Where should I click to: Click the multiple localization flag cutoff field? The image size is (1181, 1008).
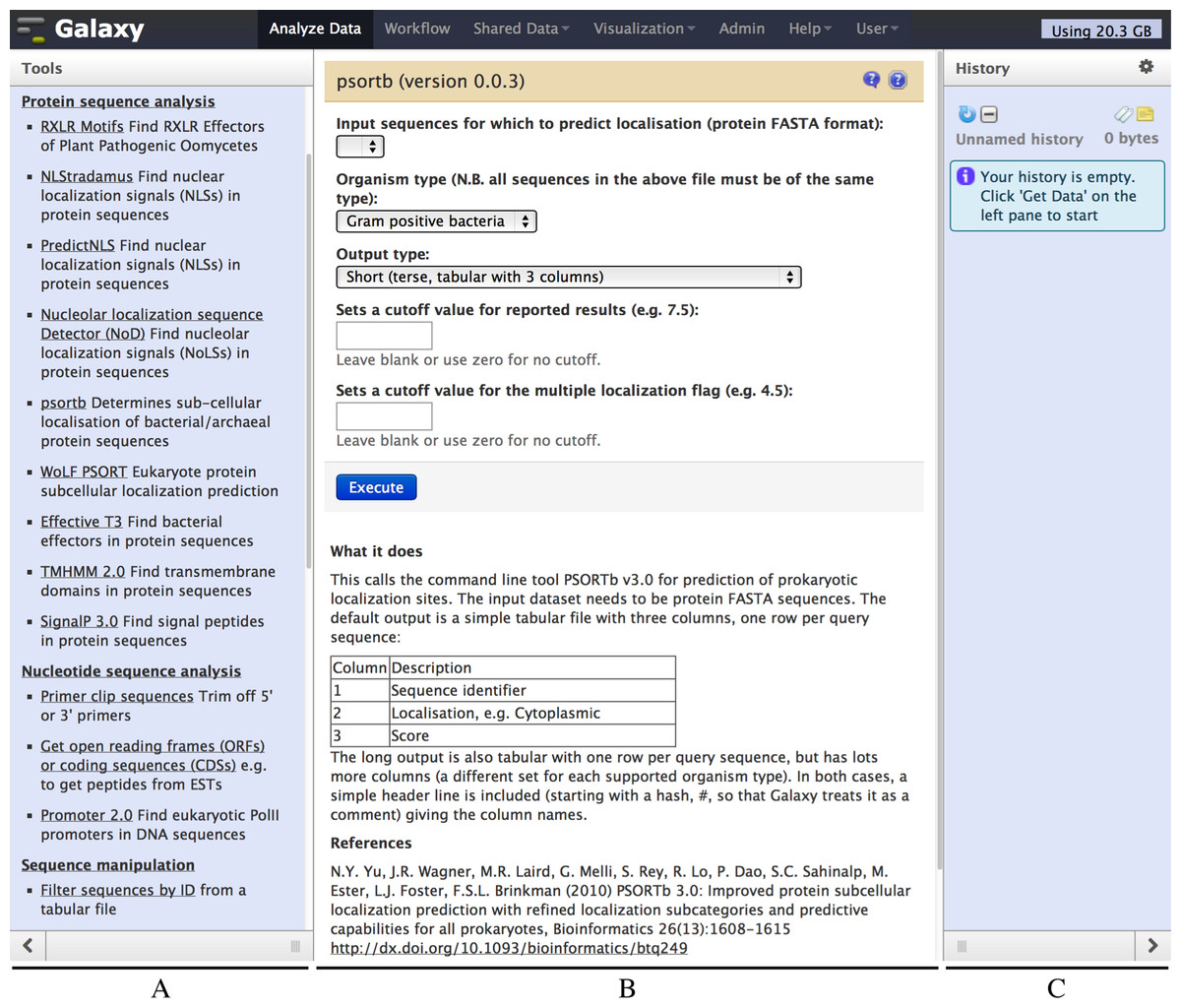[x=384, y=416]
